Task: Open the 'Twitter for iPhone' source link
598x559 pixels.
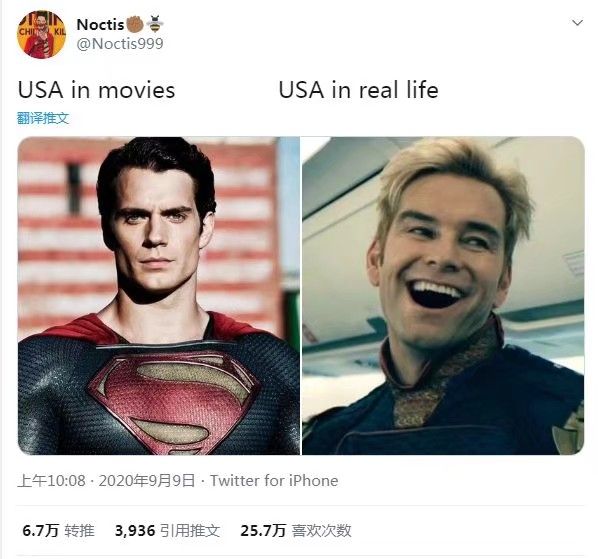Action: [x=274, y=480]
